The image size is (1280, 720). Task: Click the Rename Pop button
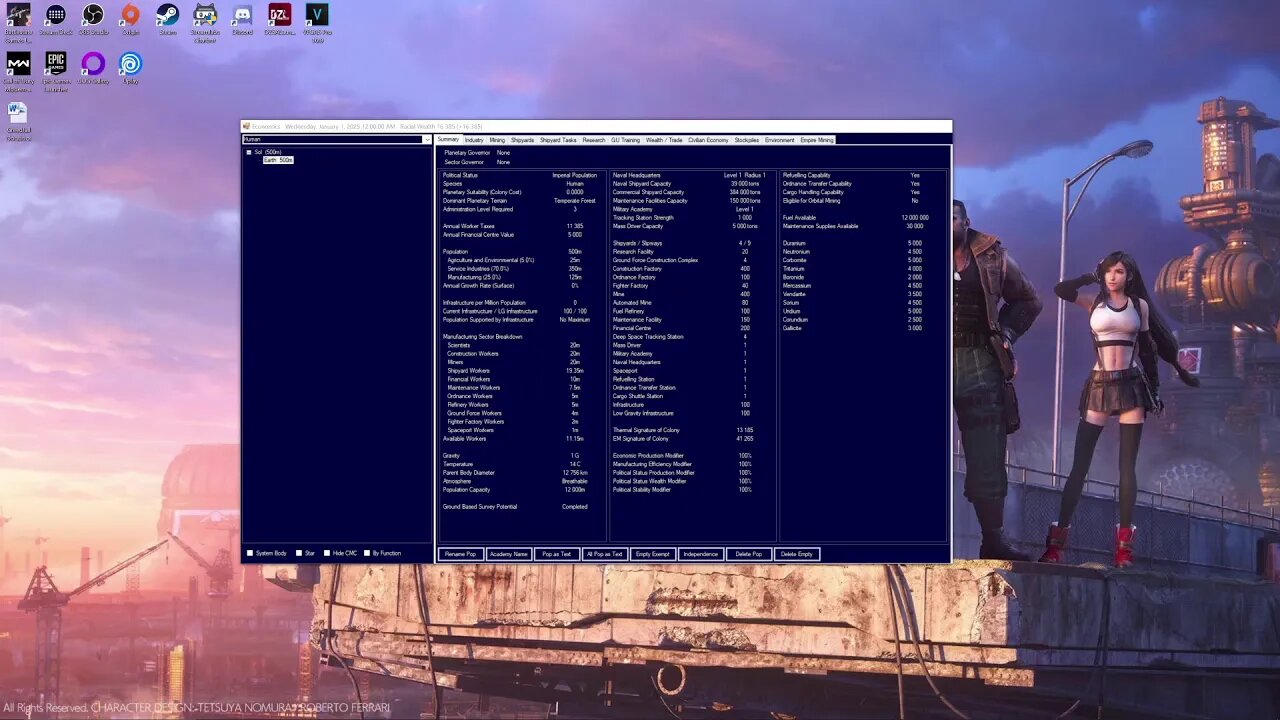(x=461, y=554)
